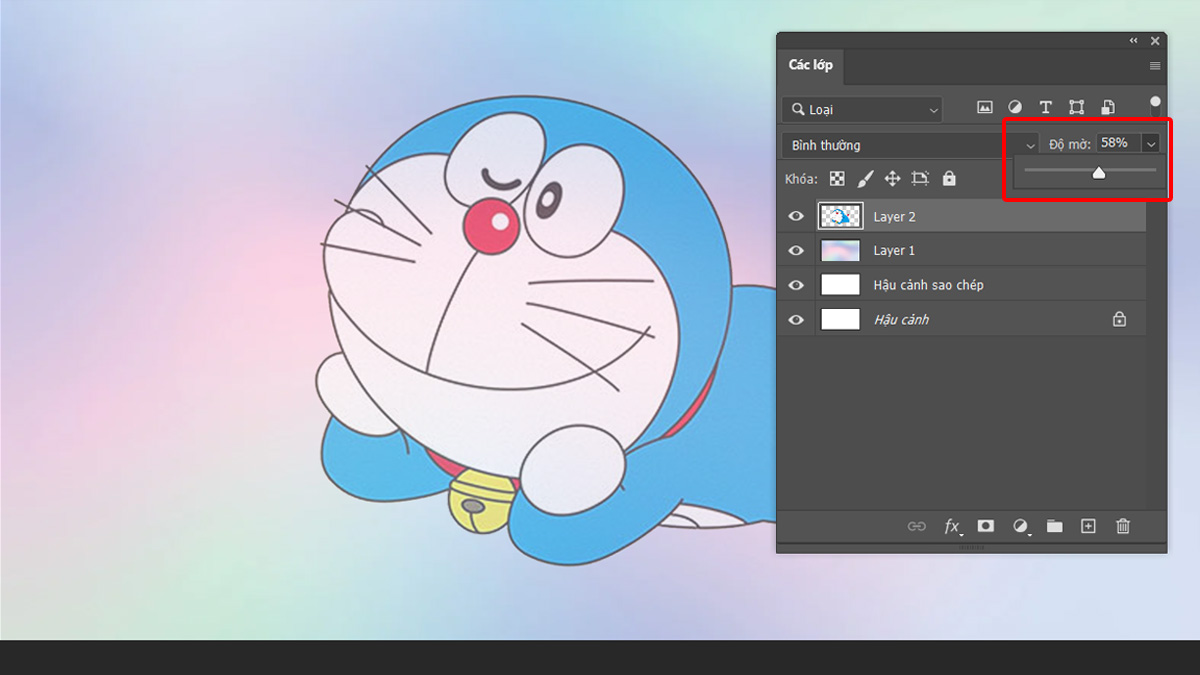Prevent artboard auto-nesting lock icon
The image size is (1200, 675).
pyautogui.click(x=921, y=179)
